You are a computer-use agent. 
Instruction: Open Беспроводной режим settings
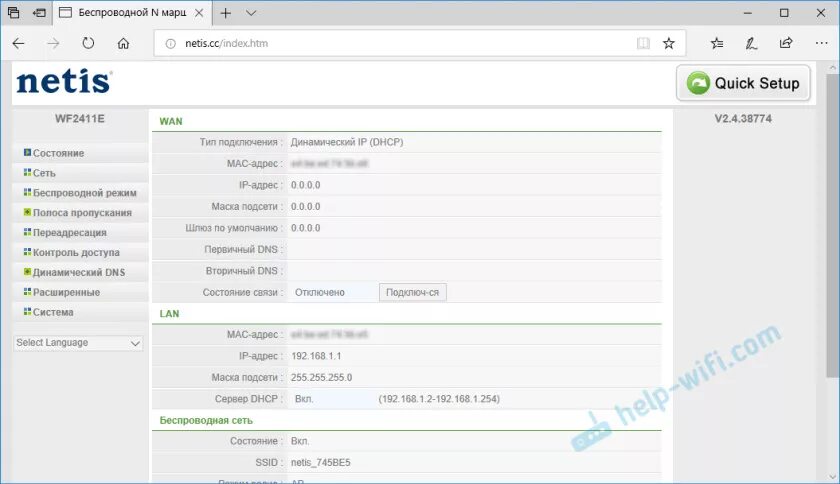coord(85,193)
